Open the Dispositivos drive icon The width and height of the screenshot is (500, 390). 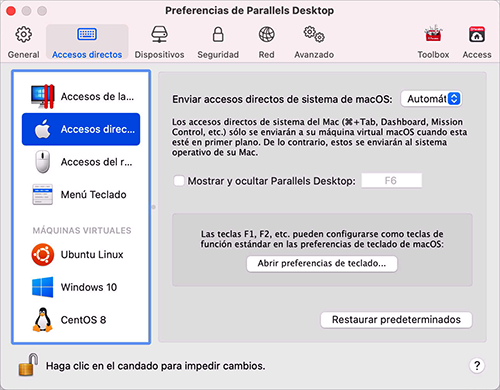click(159, 34)
